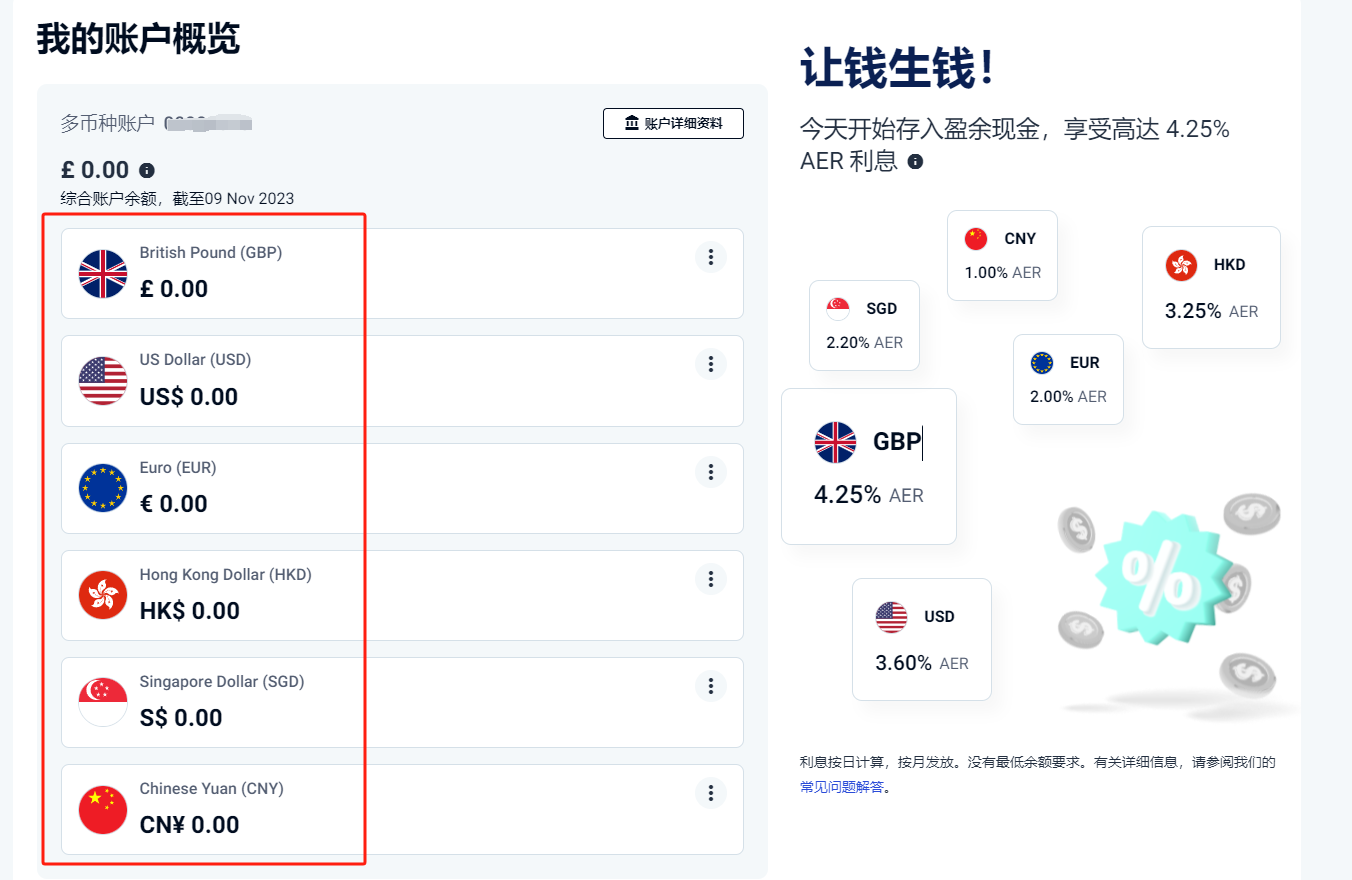Click the Singapore Dollar flag icon
This screenshot has height=880, width=1352.
click(x=102, y=702)
